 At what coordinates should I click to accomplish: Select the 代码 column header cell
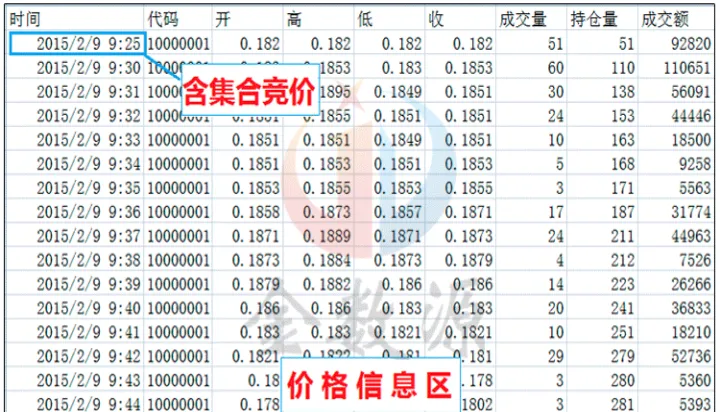tap(178, 20)
